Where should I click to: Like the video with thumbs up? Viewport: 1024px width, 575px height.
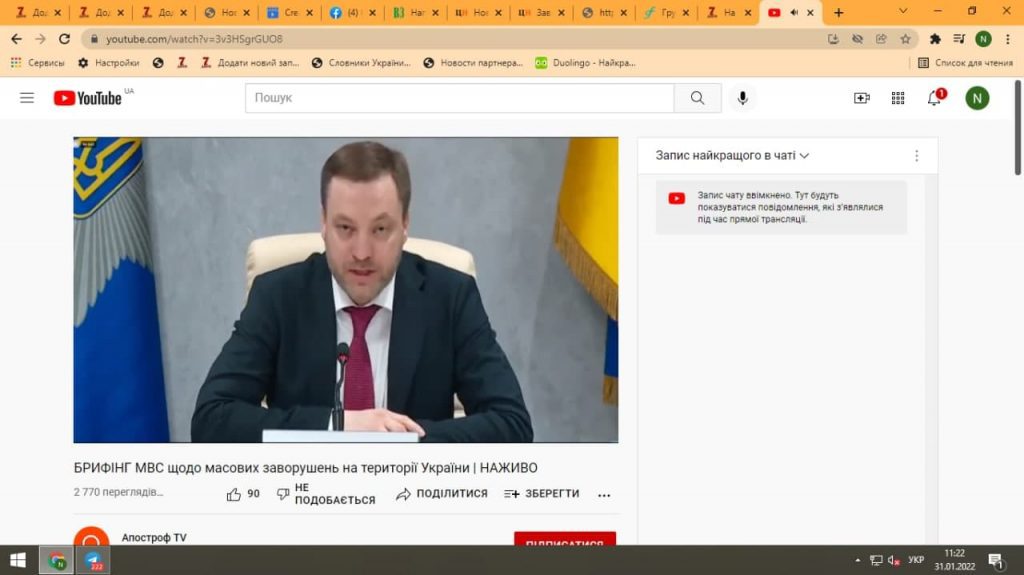coord(234,494)
